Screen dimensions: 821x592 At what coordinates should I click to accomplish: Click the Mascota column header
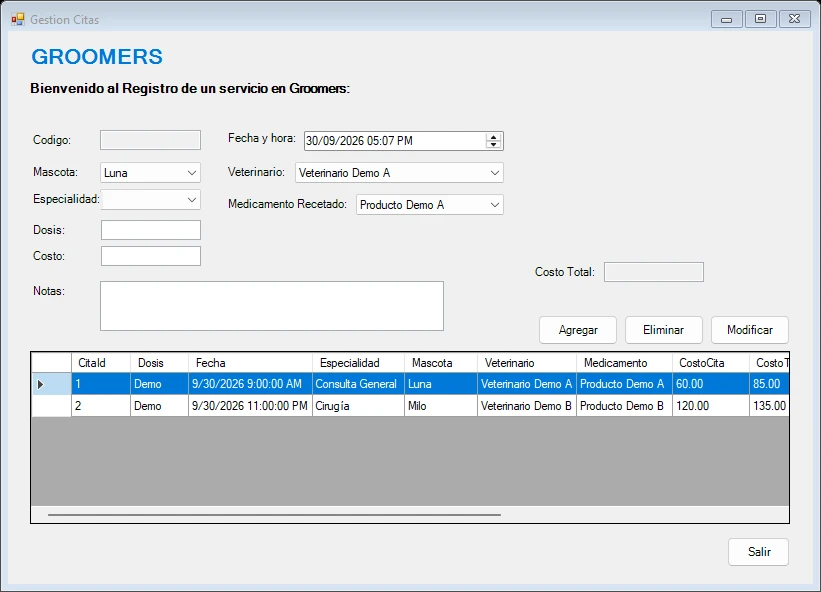tap(441, 363)
